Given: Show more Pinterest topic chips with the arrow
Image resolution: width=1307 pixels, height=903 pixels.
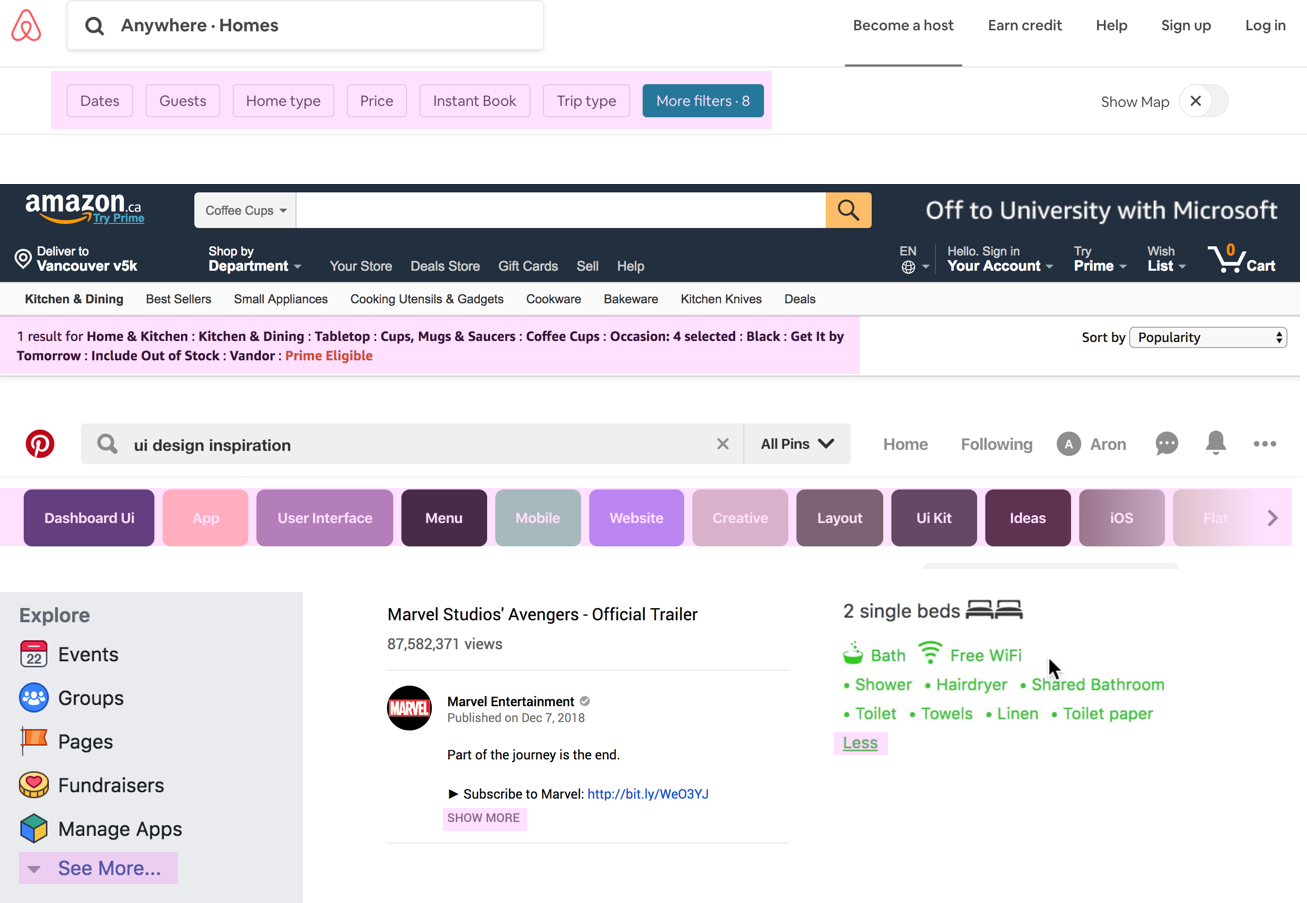Looking at the screenshot, I should [1272, 518].
